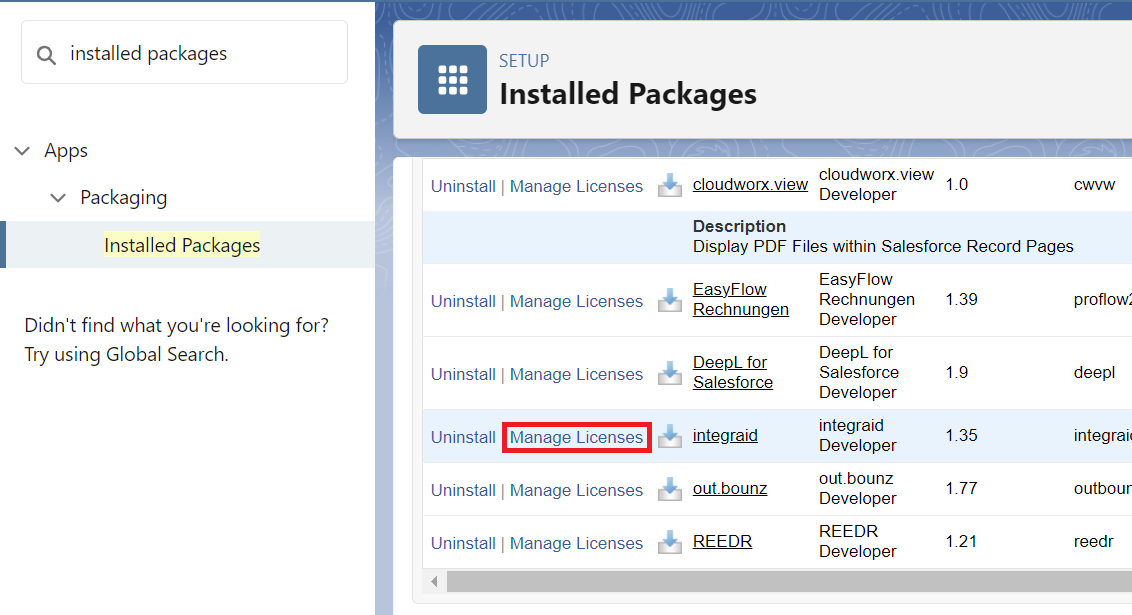Open the EasyFlow Rechnungen package link

pos(741,300)
